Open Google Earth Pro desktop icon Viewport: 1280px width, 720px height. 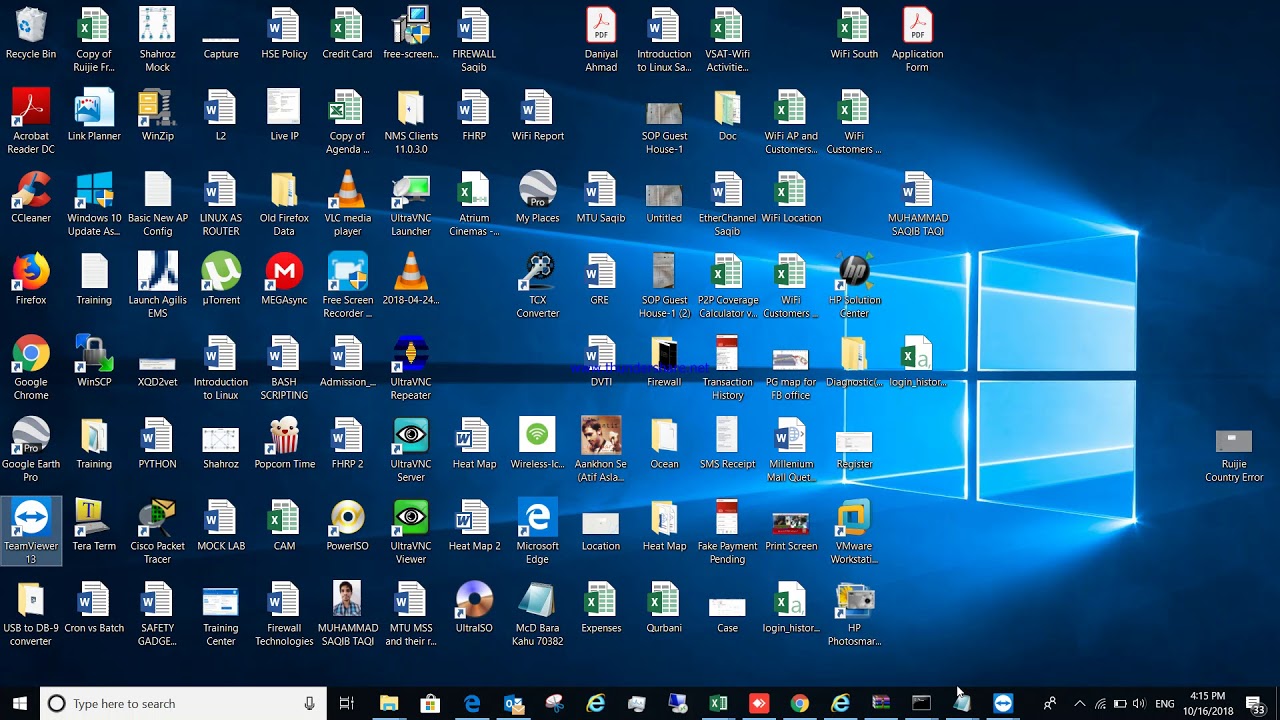click(31, 449)
